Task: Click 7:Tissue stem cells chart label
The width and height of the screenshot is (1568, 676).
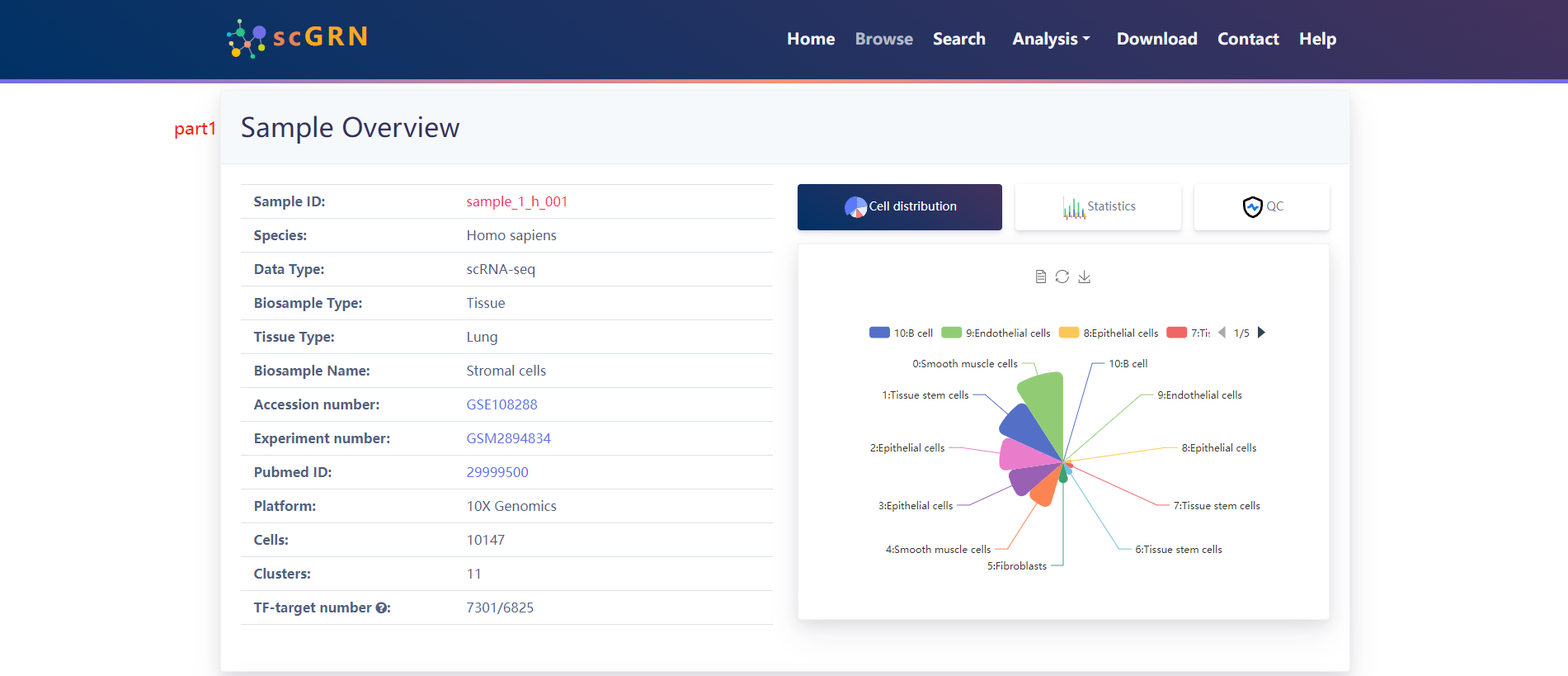Action: (1217, 506)
